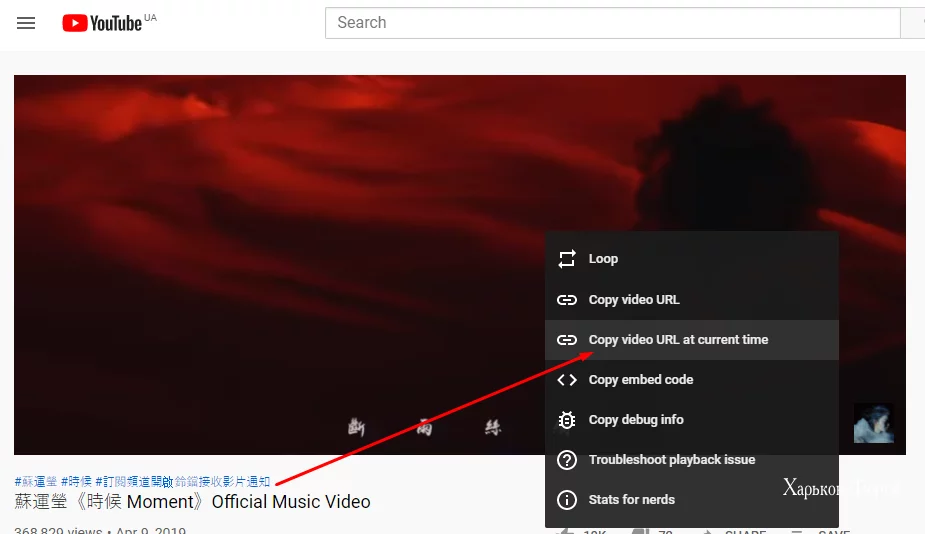
Task: Click the video title 蘇運瑩《時候 Moment》Official Music Video
Action: tap(192, 502)
